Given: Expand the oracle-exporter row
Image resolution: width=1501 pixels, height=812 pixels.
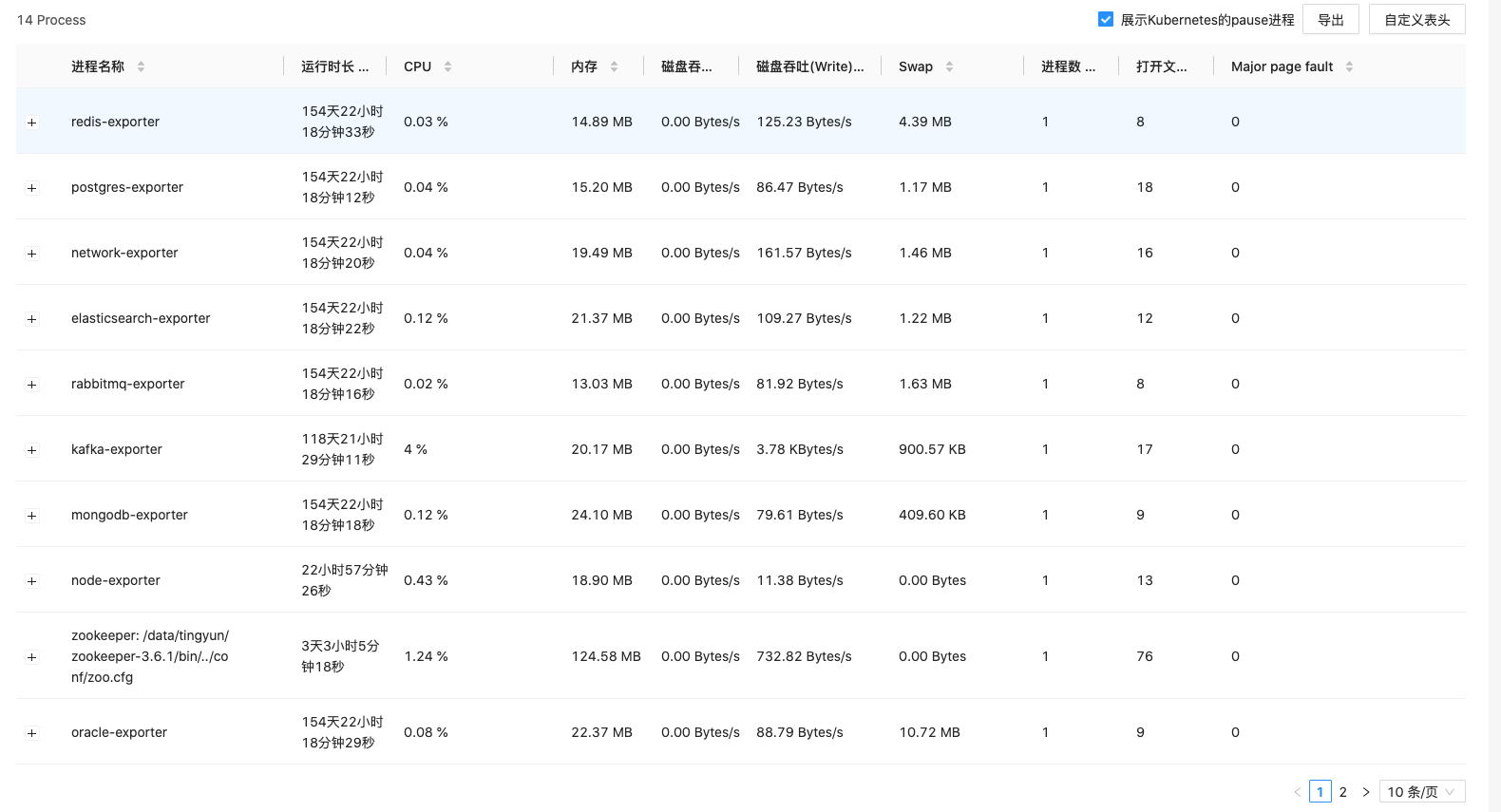Looking at the screenshot, I should (x=32, y=733).
